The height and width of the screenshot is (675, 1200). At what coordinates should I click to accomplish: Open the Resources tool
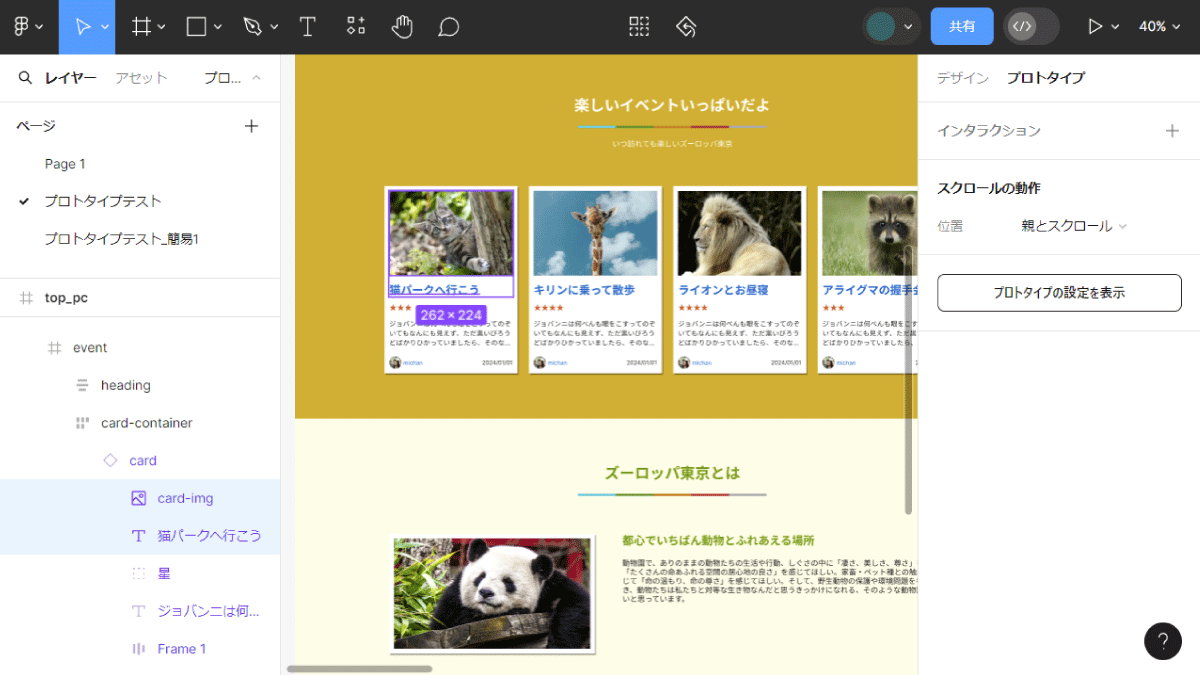coord(355,27)
